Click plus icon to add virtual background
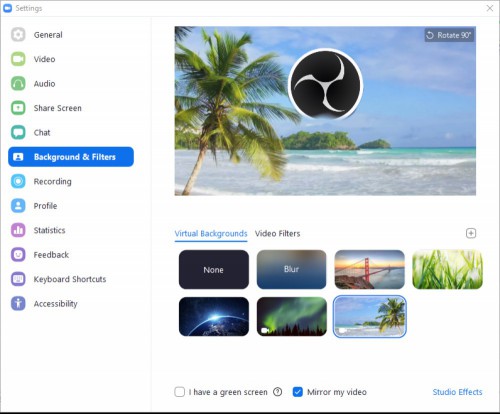Screen dimensions: 500x414 (x=471, y=233)
